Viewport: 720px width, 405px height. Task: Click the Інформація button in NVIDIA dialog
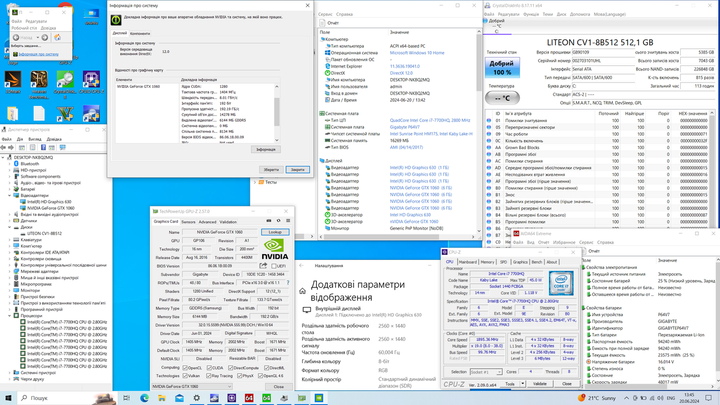click(x=266, y=149)
